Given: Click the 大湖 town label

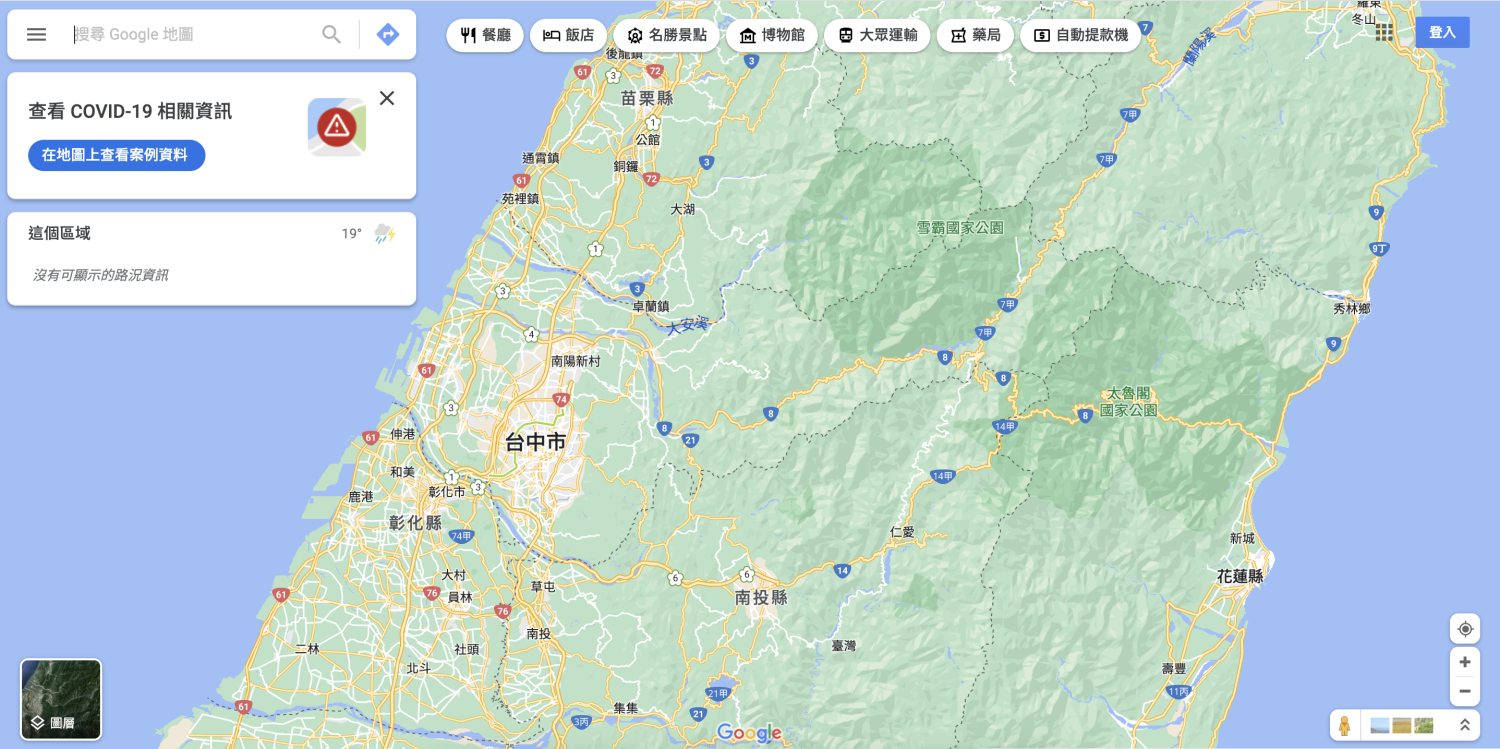Looking at the screenshot, I should tap(683, 209).
